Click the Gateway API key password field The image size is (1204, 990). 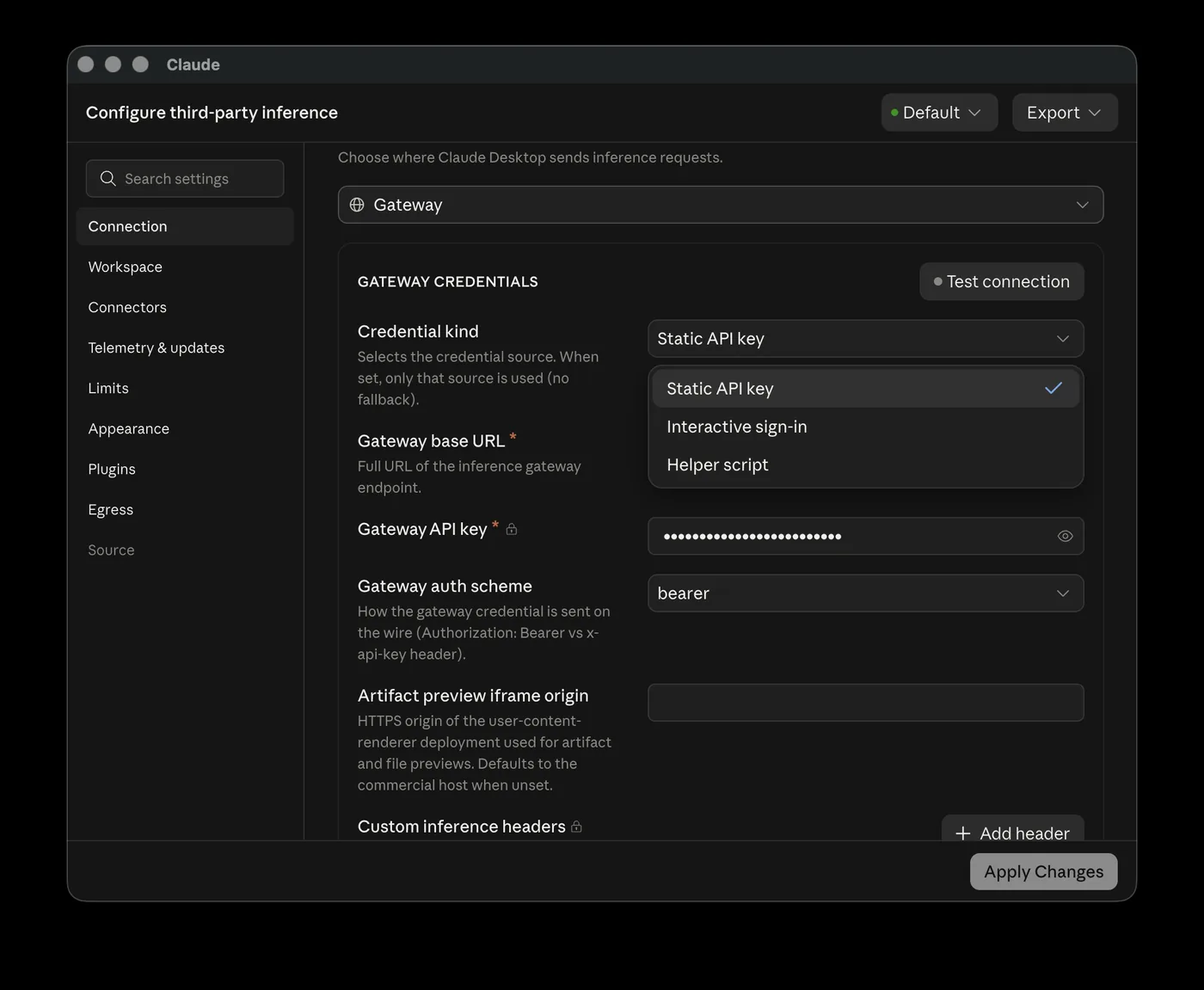[865, 536]
